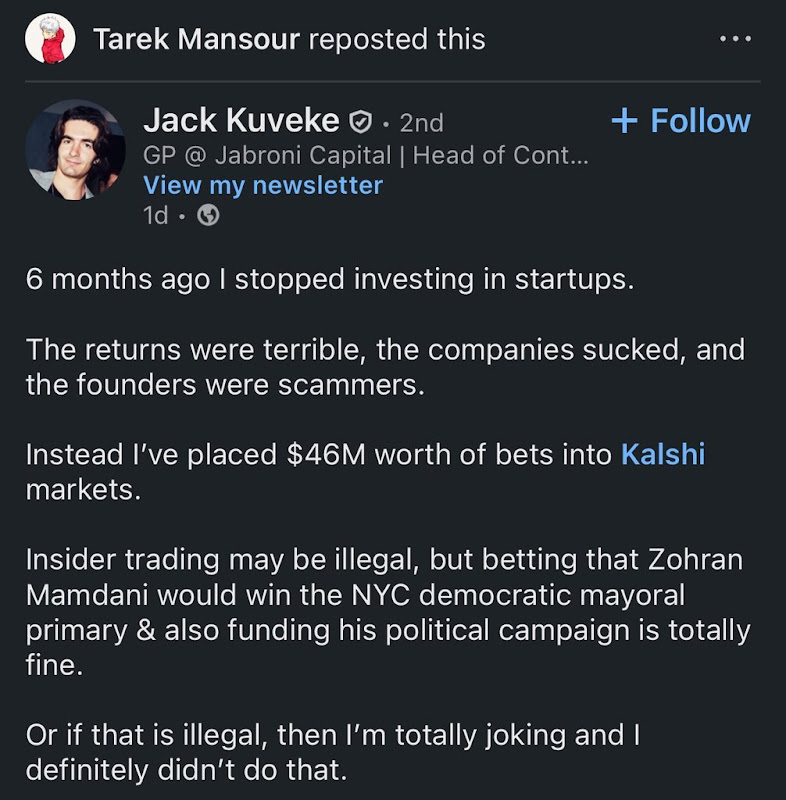Open the Kalshi company link
Screen dimensions: 786x800
click(663, 454)
